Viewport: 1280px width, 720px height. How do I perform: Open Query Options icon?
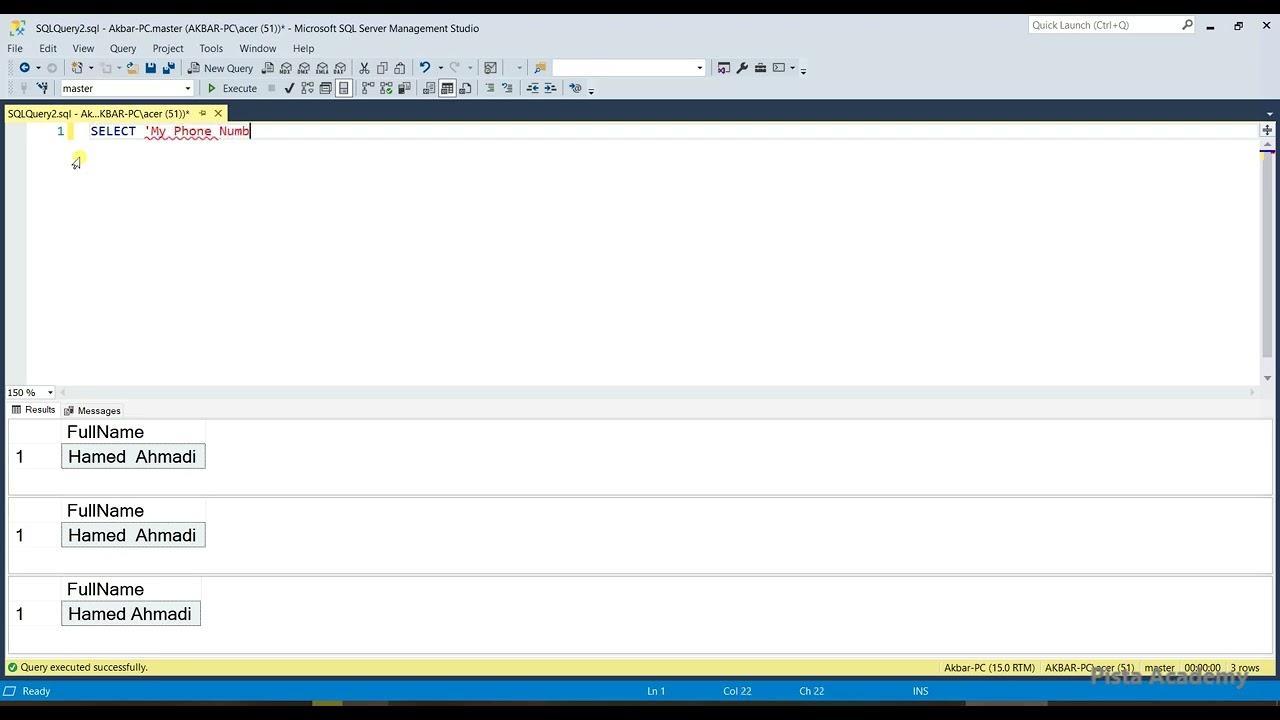(325, 88)
